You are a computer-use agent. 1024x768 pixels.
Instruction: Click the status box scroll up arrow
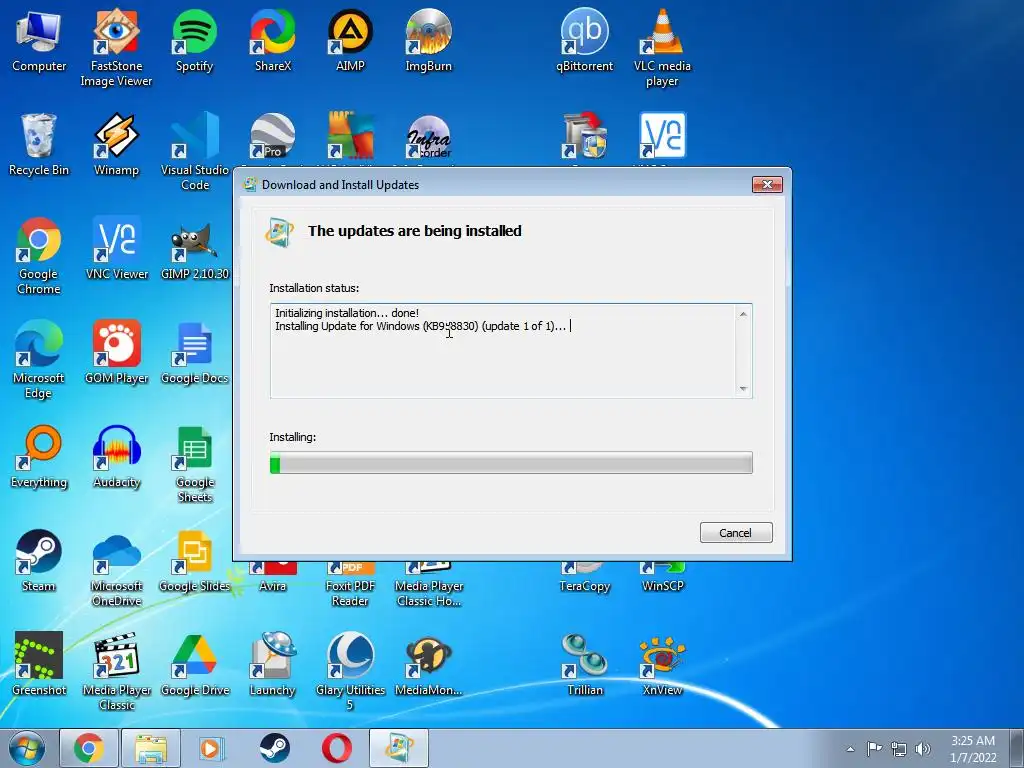(743, 314)
